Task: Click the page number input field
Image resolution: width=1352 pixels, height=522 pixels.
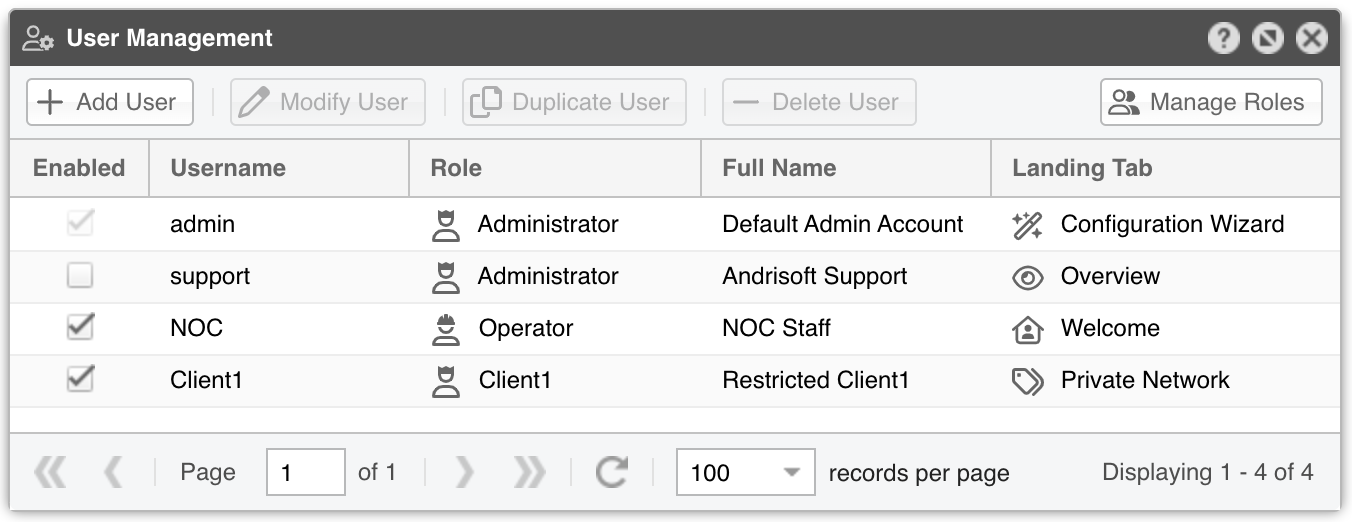Action: (x=306, y=472)
